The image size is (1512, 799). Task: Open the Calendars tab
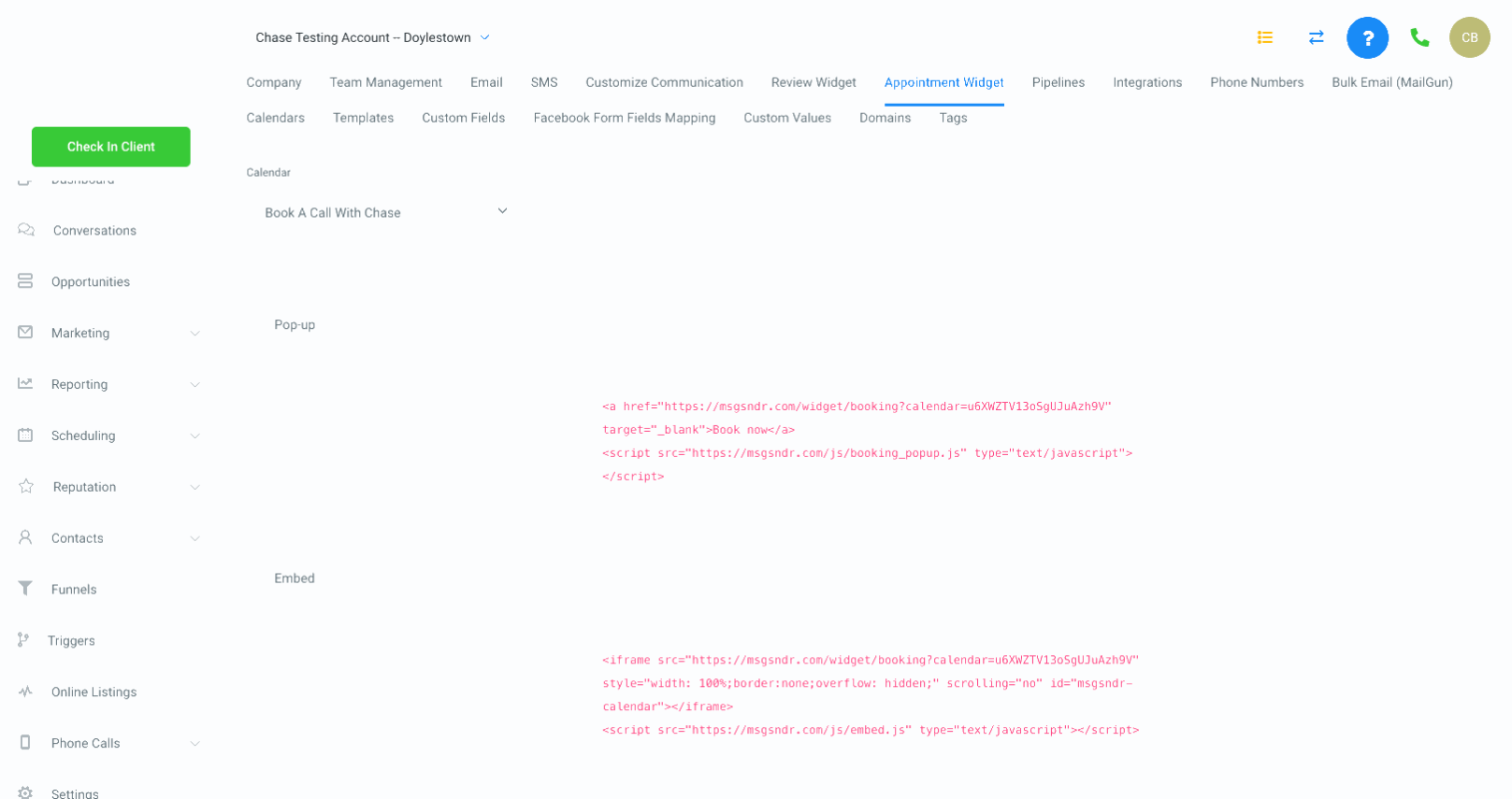tap(275, 118)
